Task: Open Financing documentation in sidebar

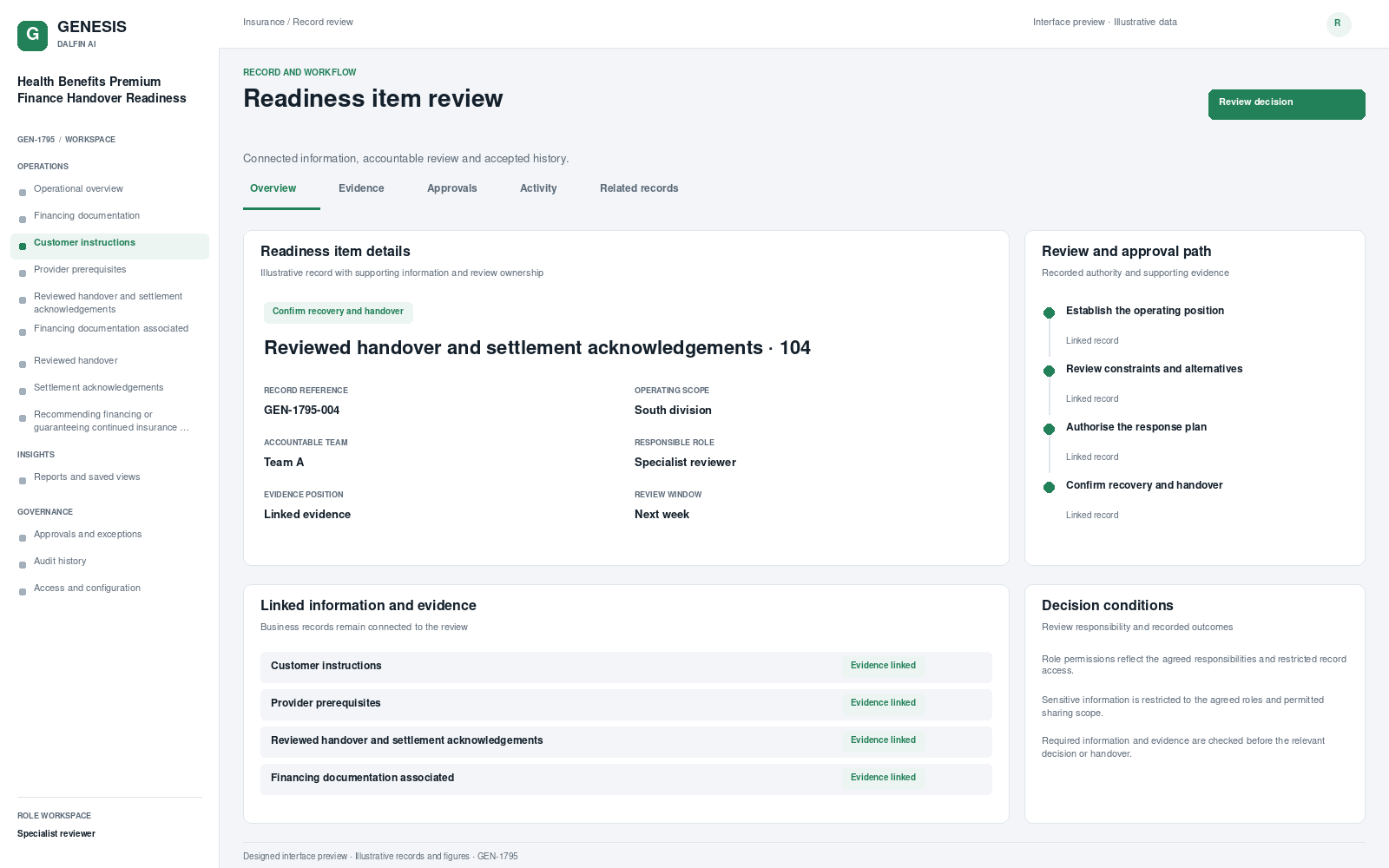Action: (109, 216)
